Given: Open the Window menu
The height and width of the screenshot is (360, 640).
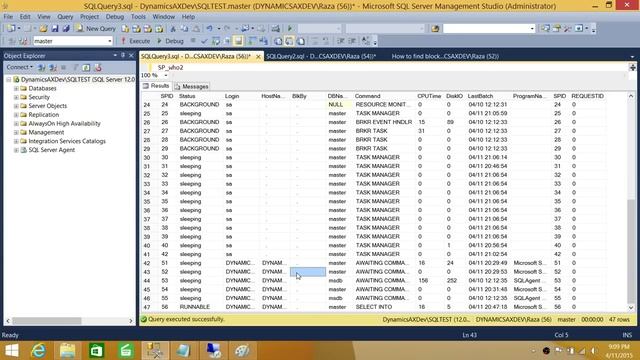Looking at the screenshot, I should 164,17.
